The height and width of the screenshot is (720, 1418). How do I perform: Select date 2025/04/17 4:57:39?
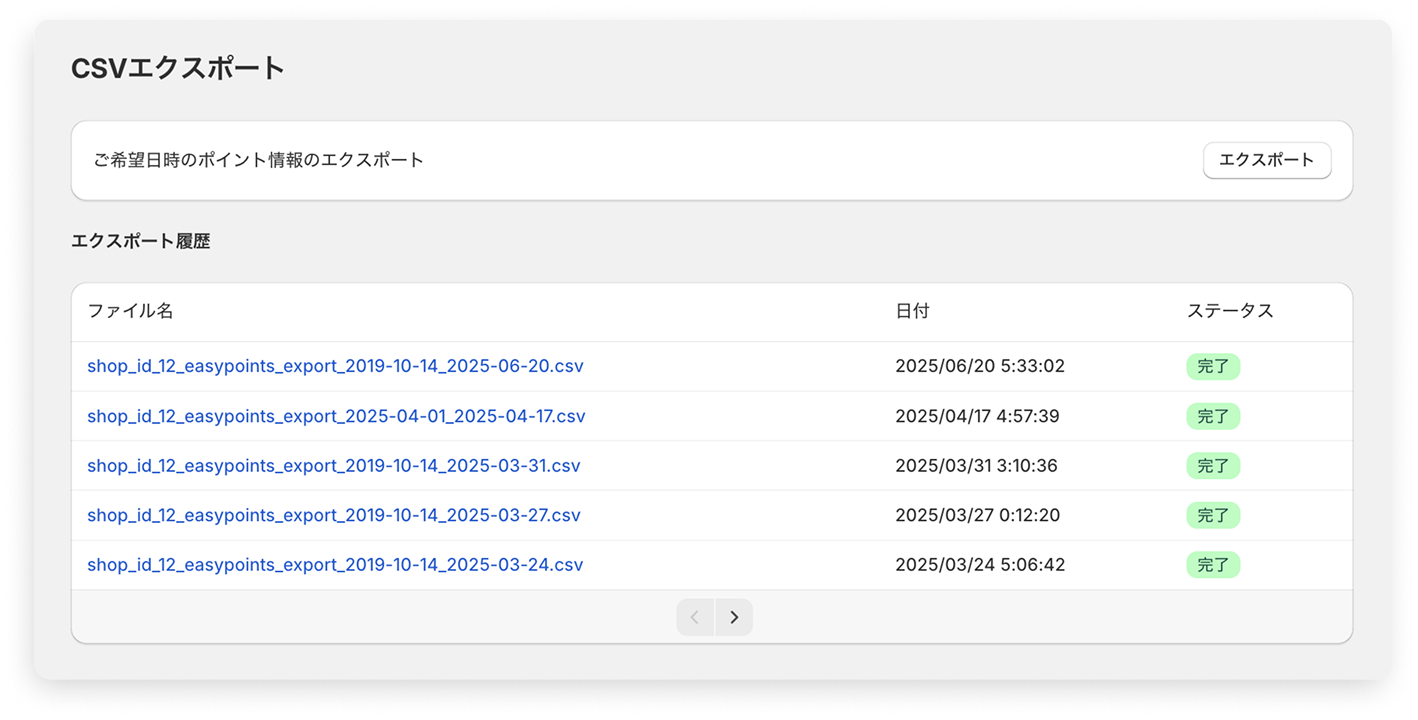977,416
